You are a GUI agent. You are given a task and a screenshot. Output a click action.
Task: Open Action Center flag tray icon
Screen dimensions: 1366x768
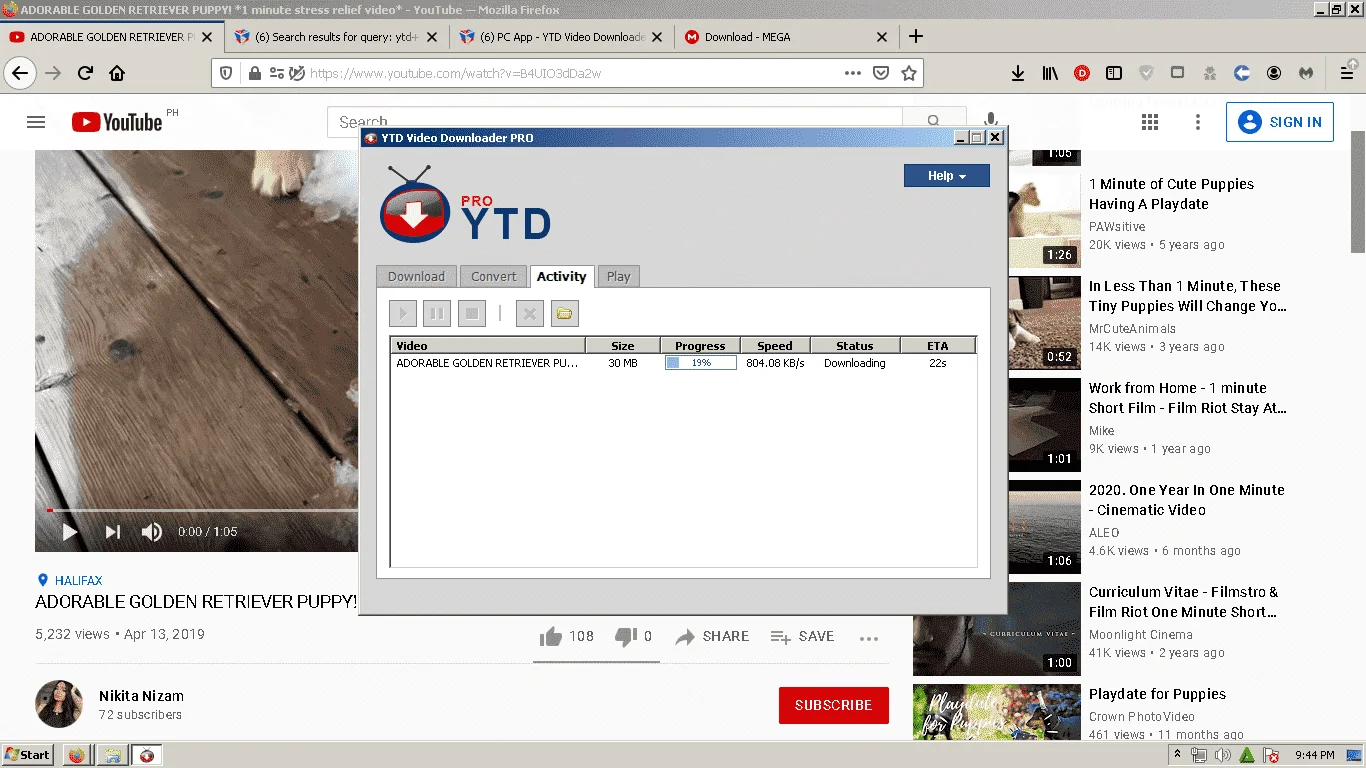[x=1271, y=755]
